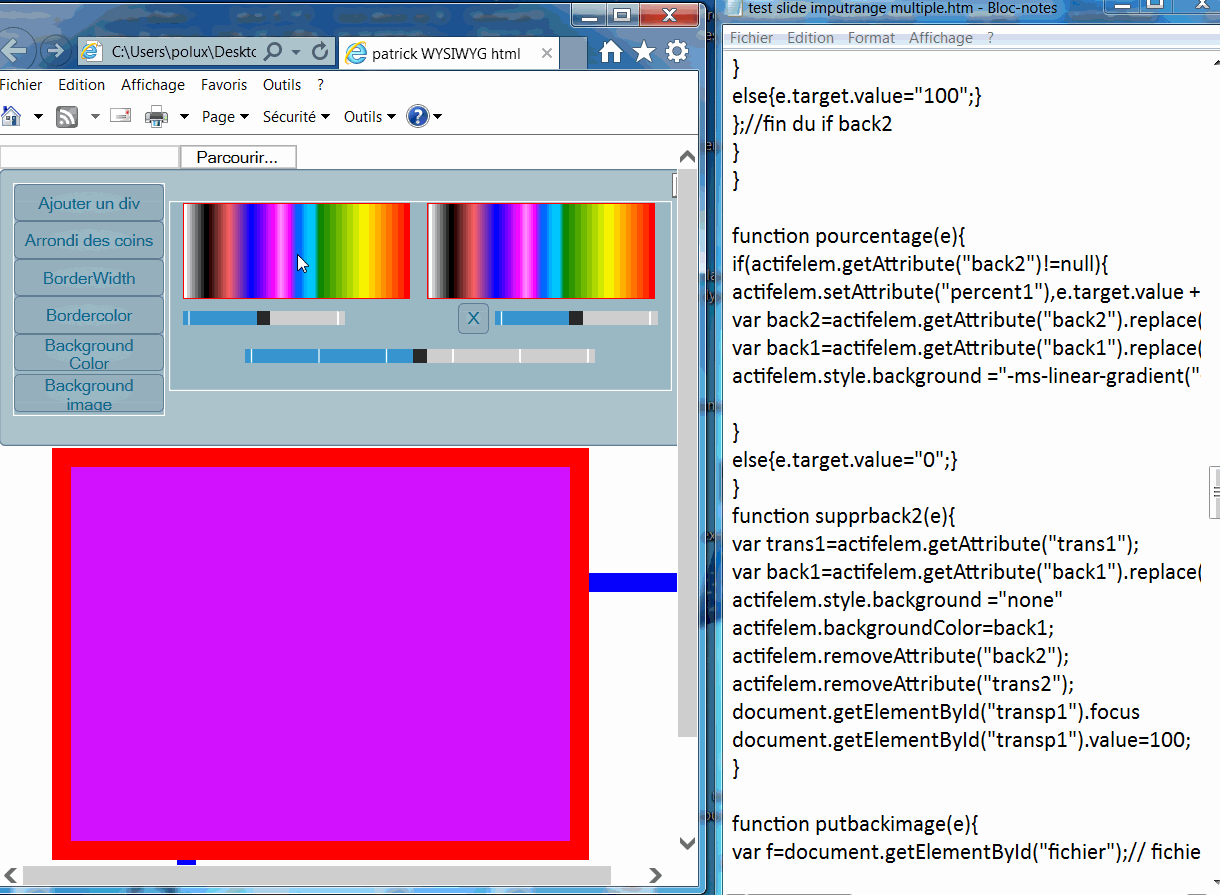Open Favoris menu in Internet Explorer
The height and width of the screenshot is (895, 1220).
pos(224,85)
